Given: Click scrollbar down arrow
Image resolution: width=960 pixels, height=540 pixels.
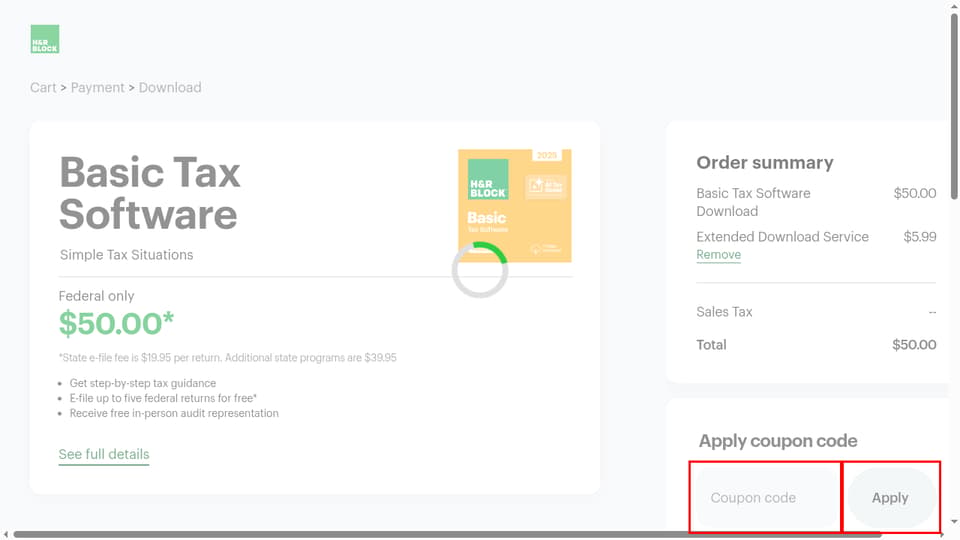Looking at the screenshot, I should (x=954, y=522).
